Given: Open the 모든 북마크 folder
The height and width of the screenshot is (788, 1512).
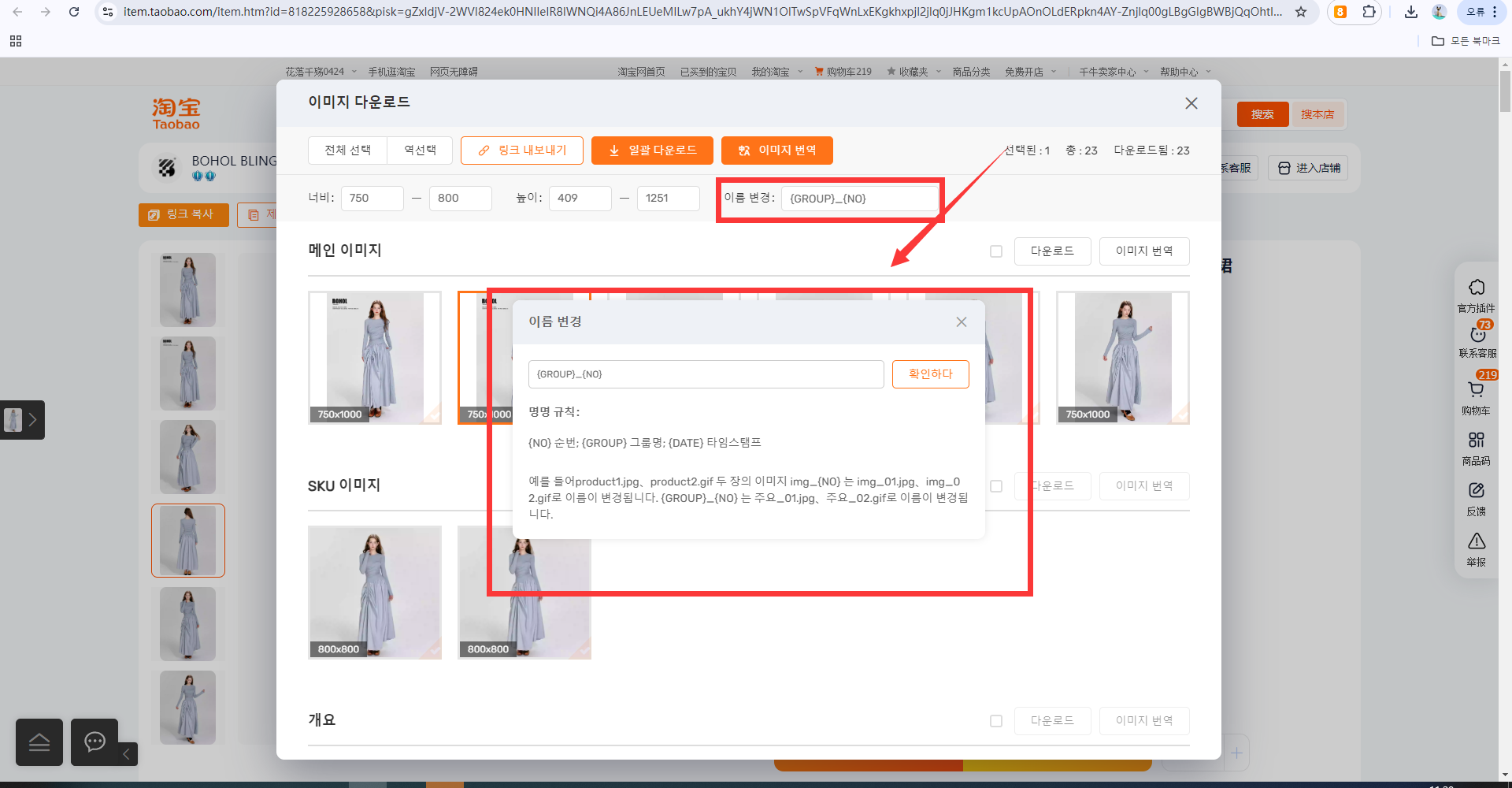Looking at the screenshot, I should (1466, 41).
